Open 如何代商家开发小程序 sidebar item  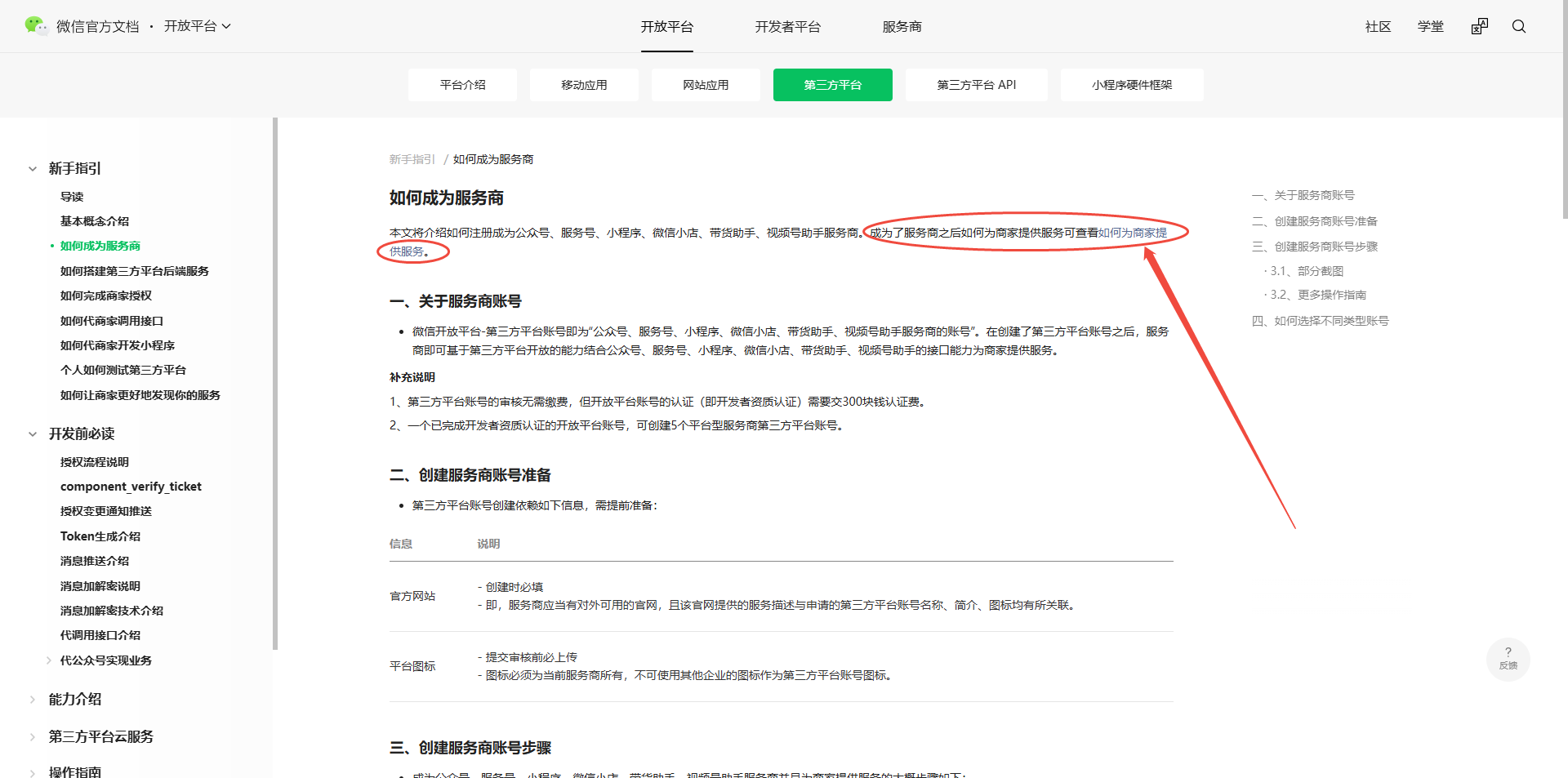(x=118, y=345)
